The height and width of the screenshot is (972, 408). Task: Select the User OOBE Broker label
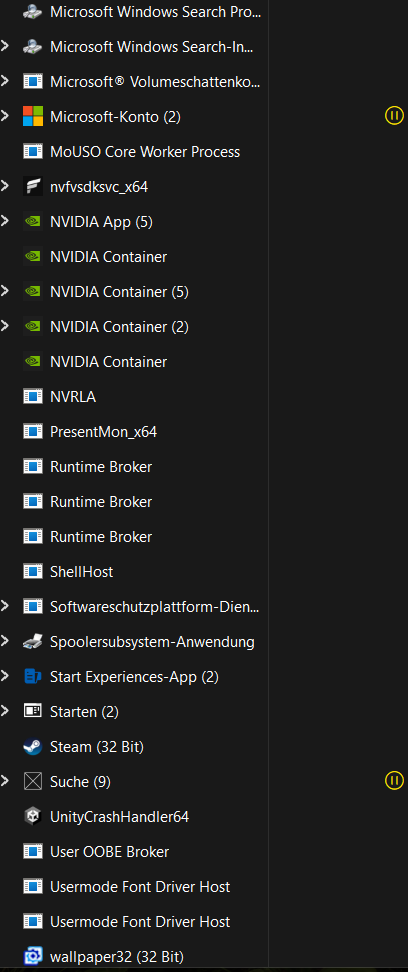[110, 852]
